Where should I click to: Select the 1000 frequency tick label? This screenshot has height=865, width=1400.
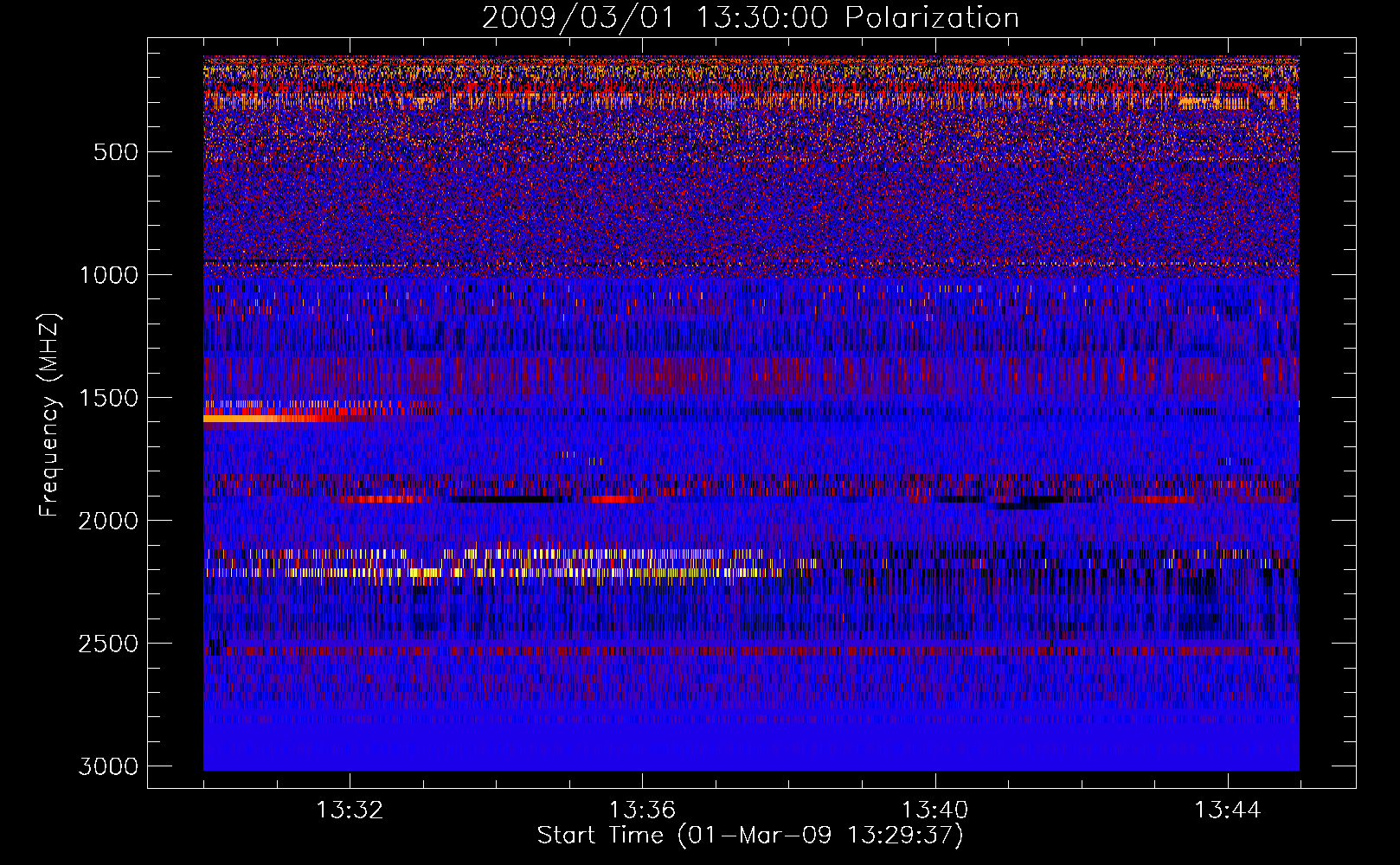click(x=108, y=275)
